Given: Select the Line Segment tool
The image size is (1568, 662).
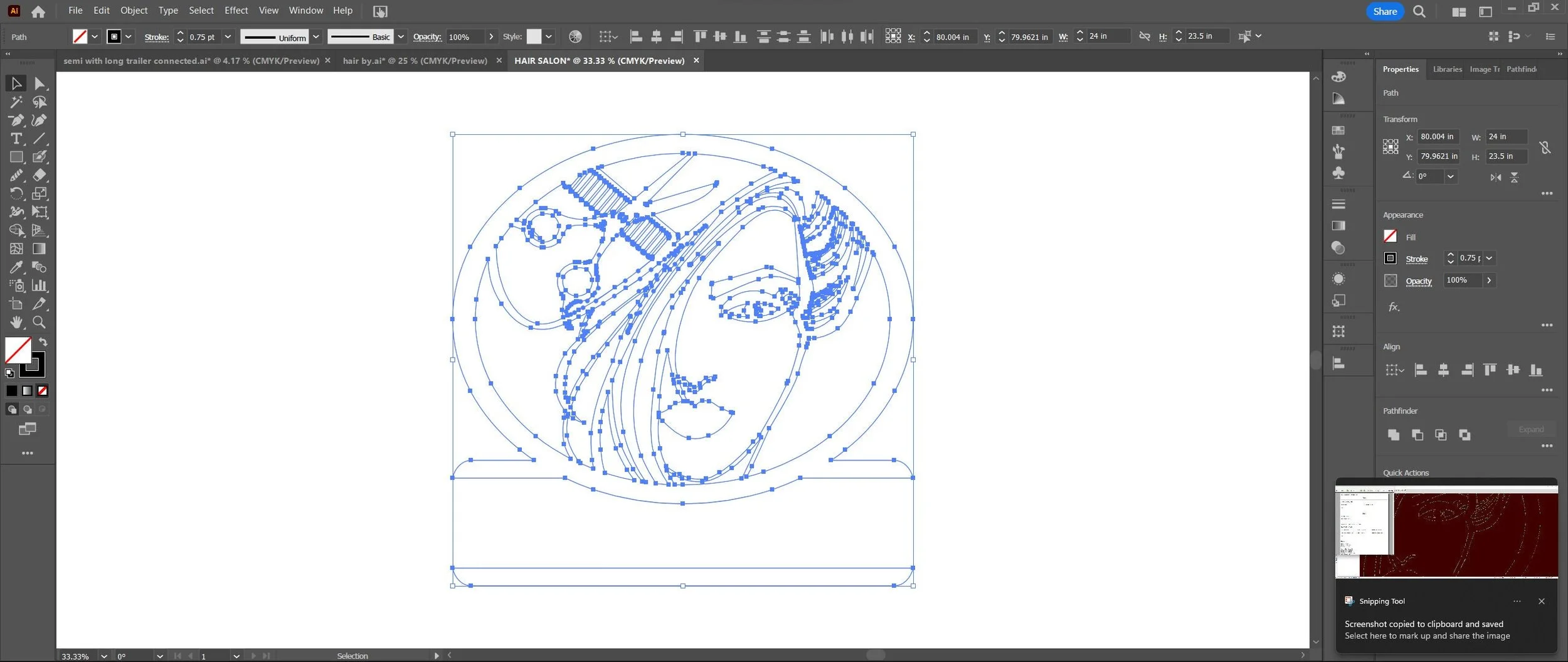Looking at the screenshot, I should pos(40,138).
